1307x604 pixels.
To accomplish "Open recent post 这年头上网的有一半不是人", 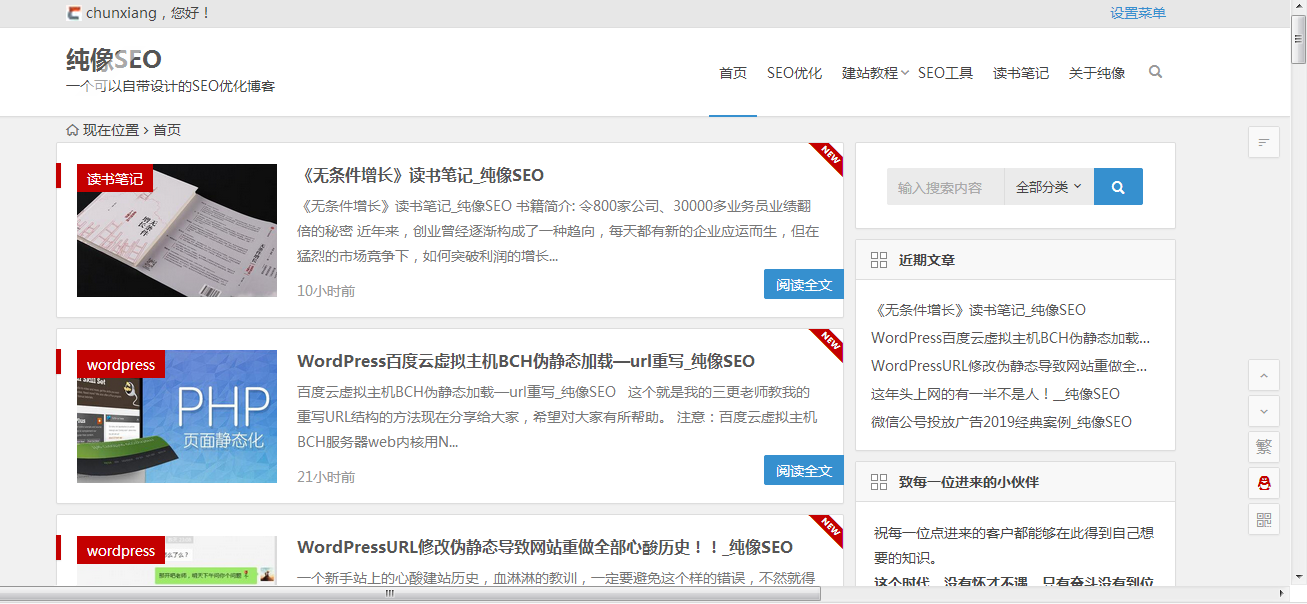I will [x=995, y=394].
